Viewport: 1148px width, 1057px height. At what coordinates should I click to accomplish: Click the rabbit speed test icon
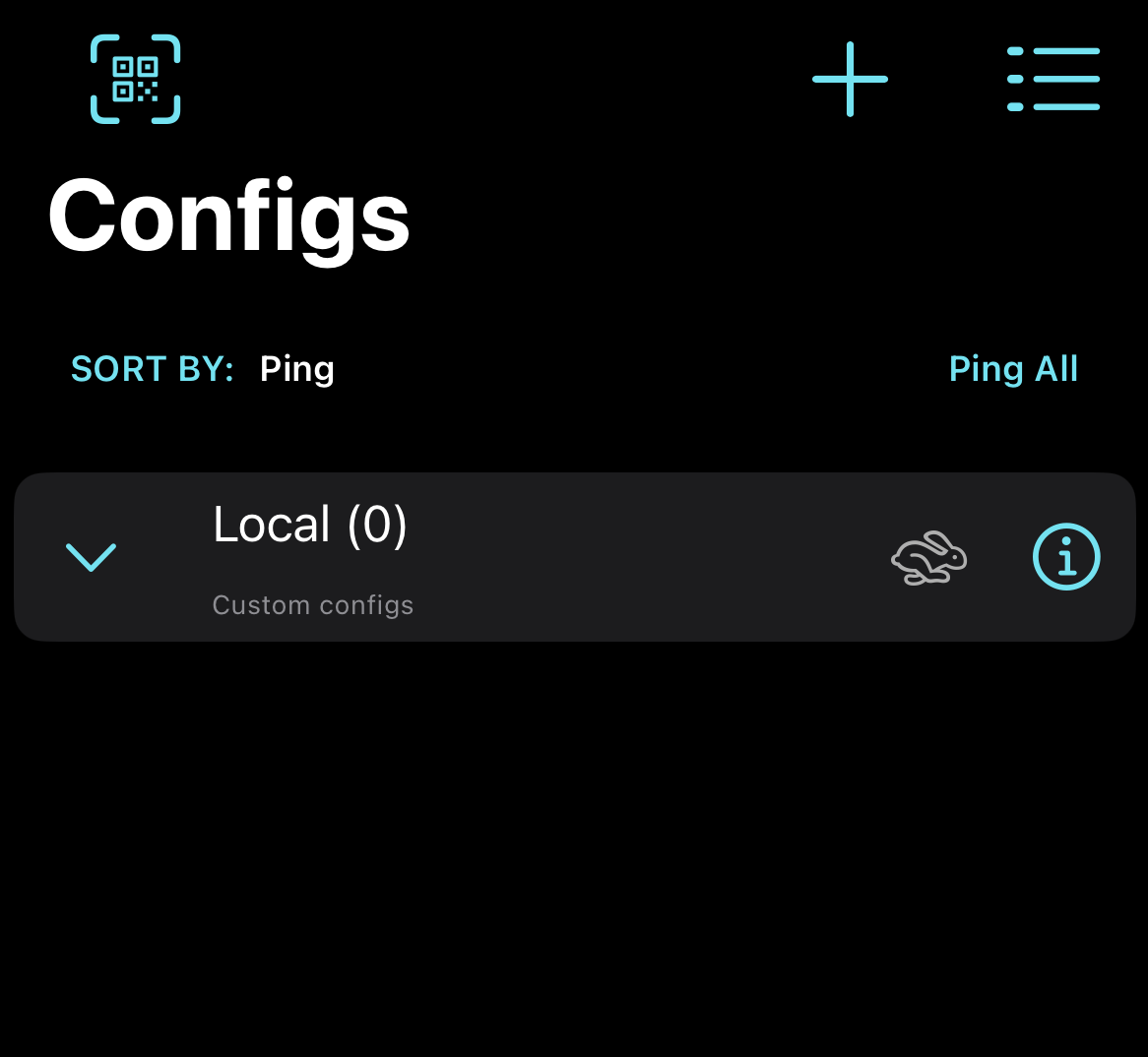[928, 558]
